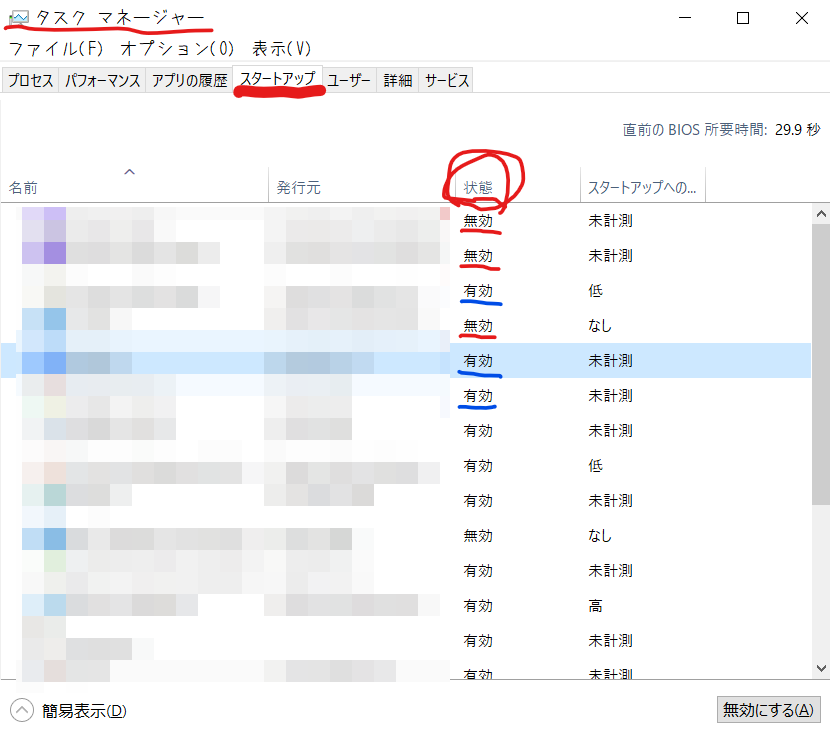The width and height of the screenshot is (830, 739).
Task: Click the vertical scrollbar thumb
Action: point(821,364)
